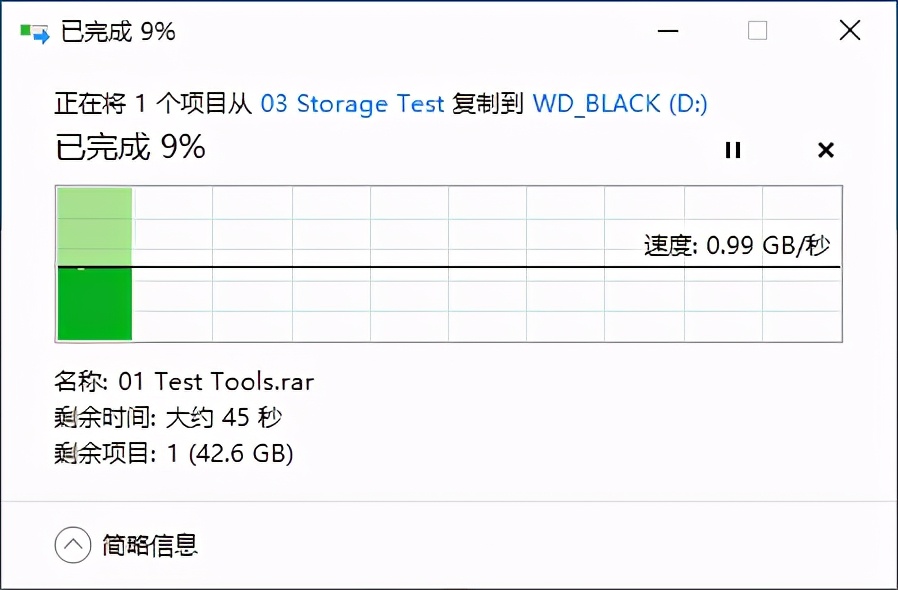This screenshot has width=898, height=590.
Task: Cancel the transfer using the X beside pause
Action: tap(826, 150)
